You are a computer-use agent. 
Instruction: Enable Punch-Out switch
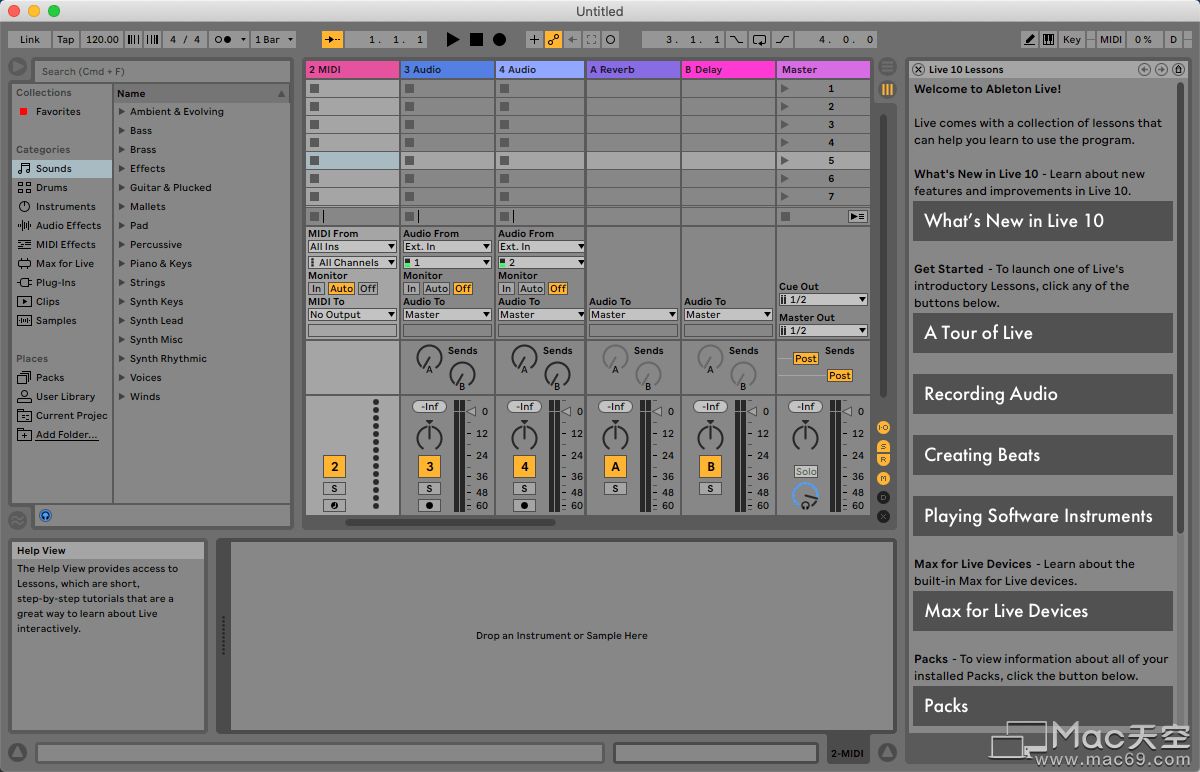[782, 40]
